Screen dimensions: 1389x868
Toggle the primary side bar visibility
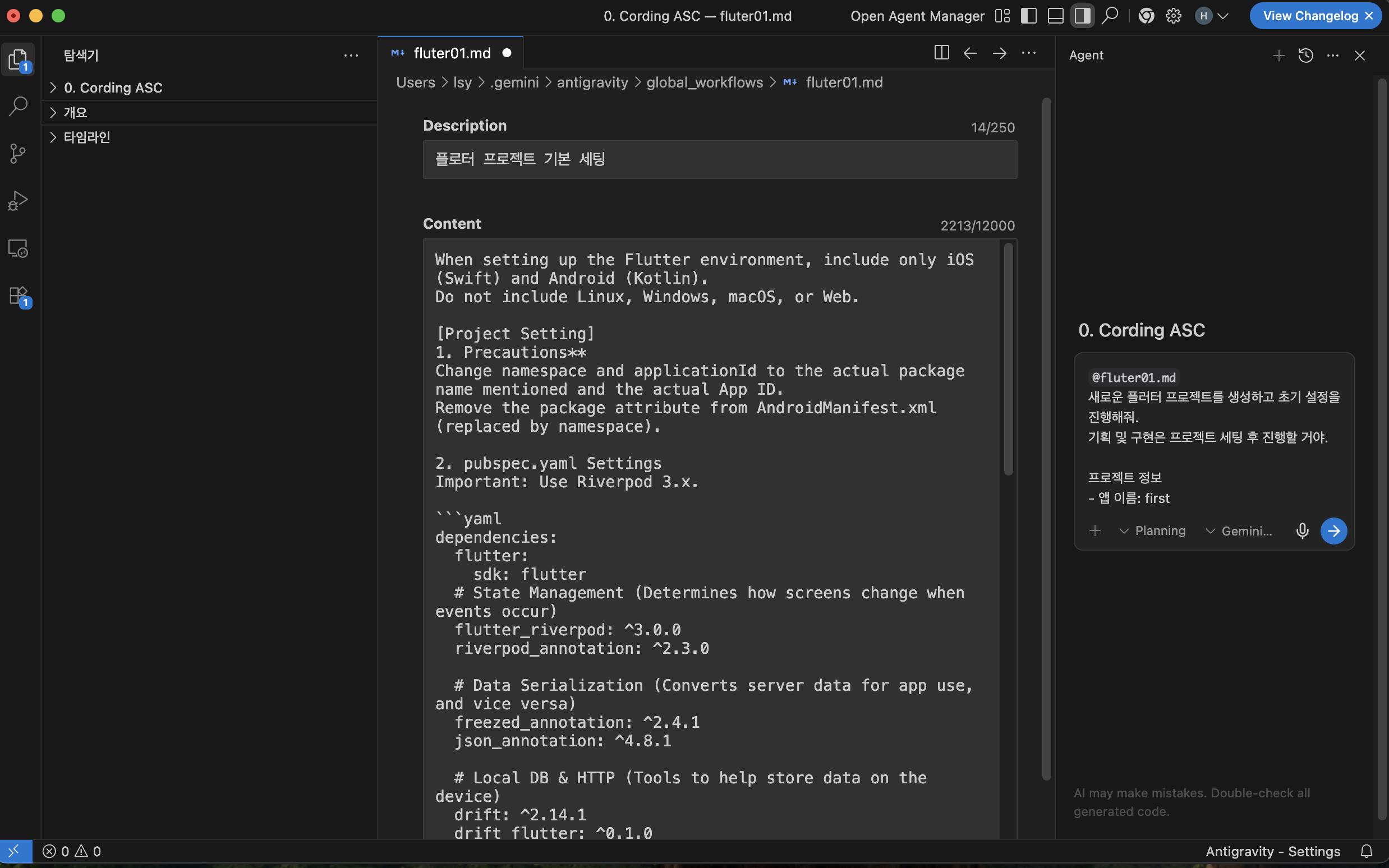click(1028, 16)
